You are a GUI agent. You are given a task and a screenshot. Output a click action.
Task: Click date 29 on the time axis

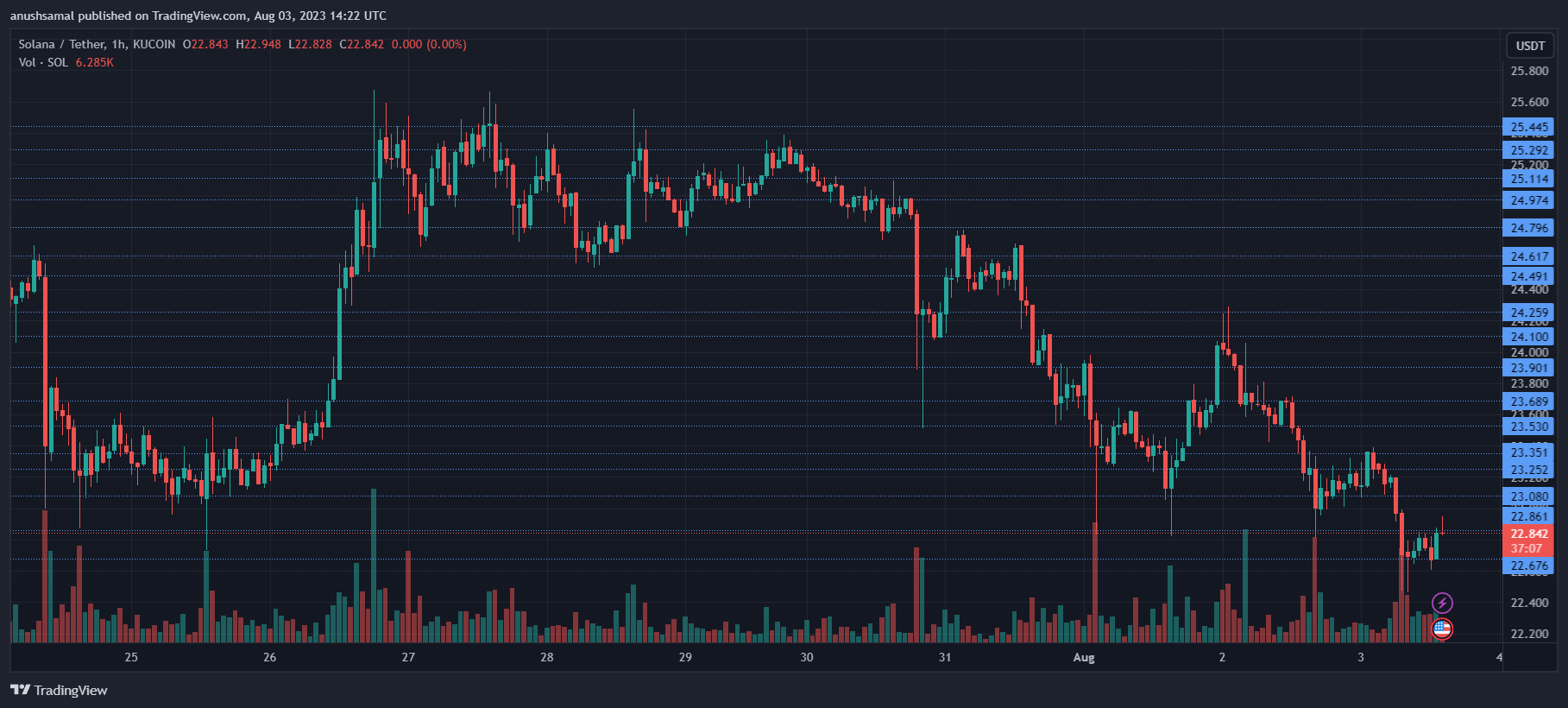(685, 657)
